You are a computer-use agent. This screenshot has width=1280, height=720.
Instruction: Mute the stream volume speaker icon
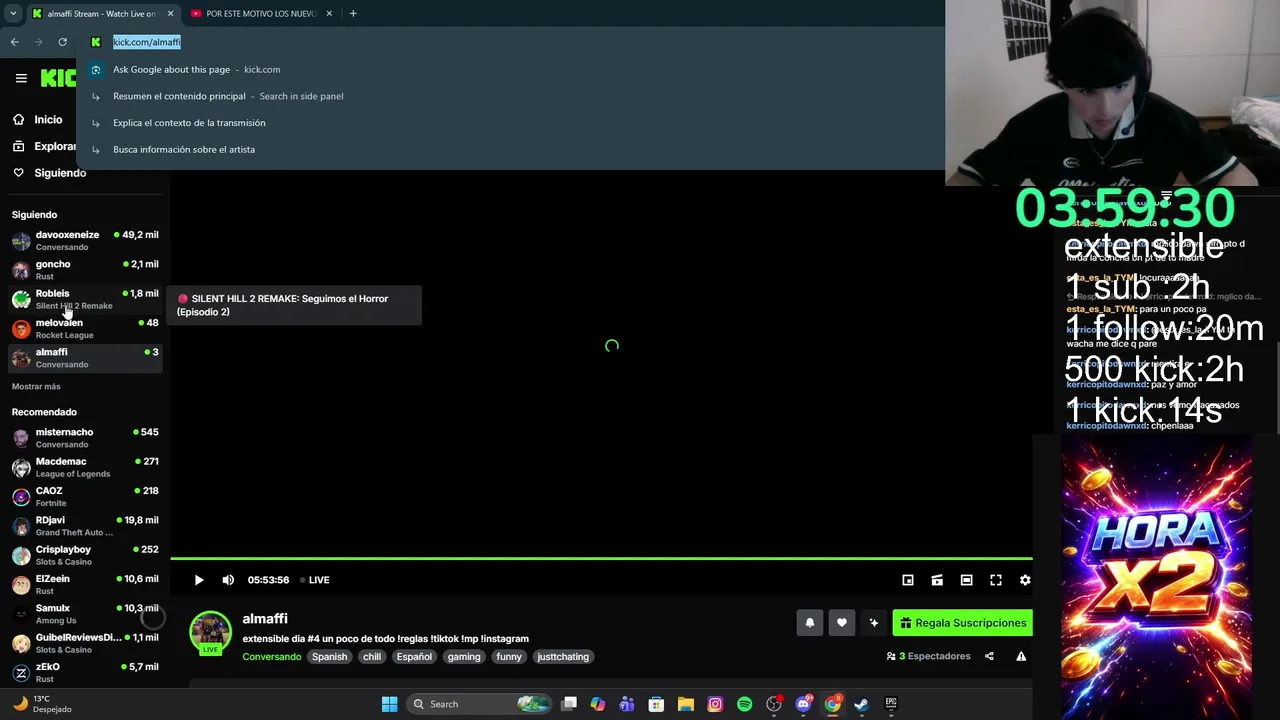pos(228,580)
